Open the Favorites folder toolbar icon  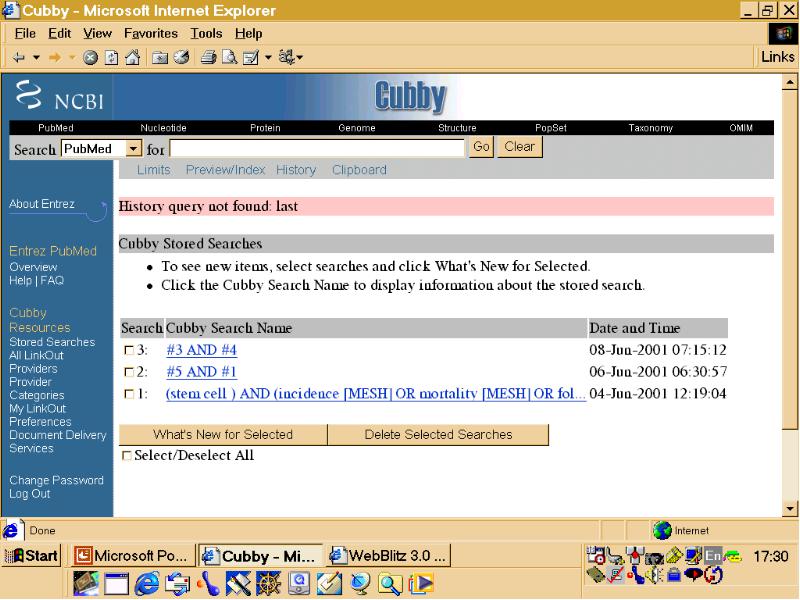pyautogui.click(x=160, y=58)
